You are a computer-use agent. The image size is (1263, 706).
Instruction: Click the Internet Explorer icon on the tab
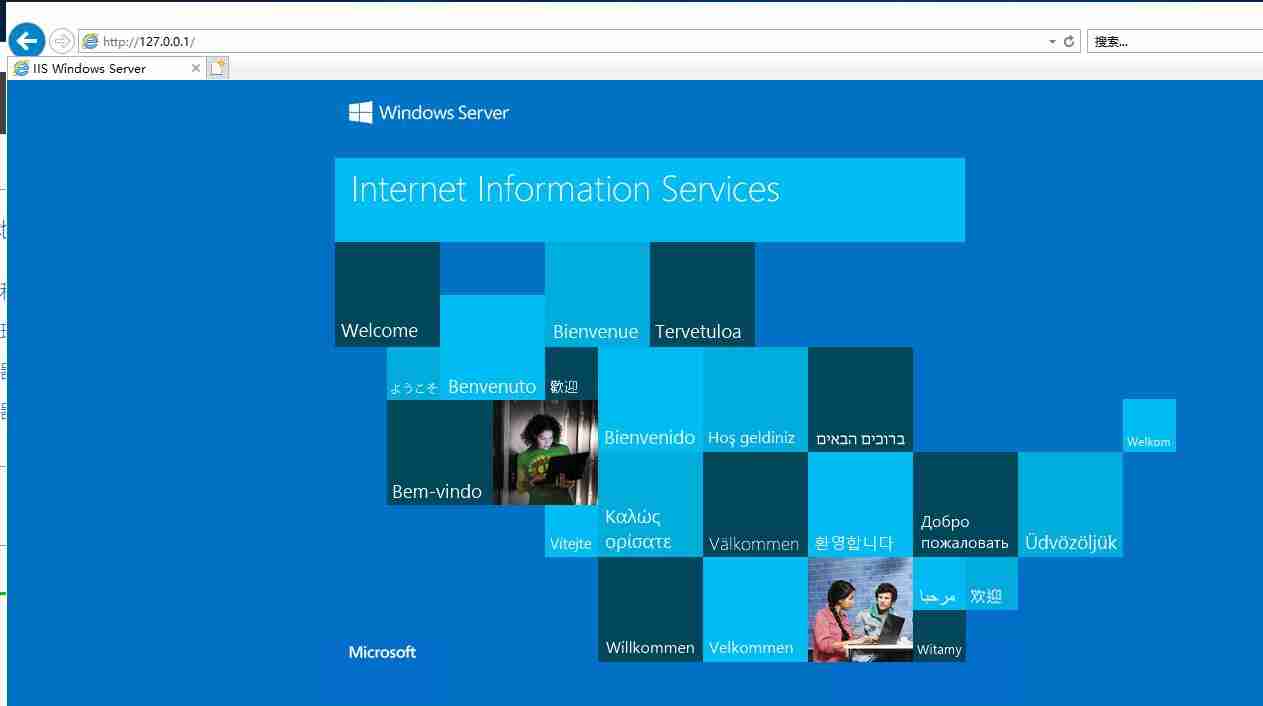point(20,68)
